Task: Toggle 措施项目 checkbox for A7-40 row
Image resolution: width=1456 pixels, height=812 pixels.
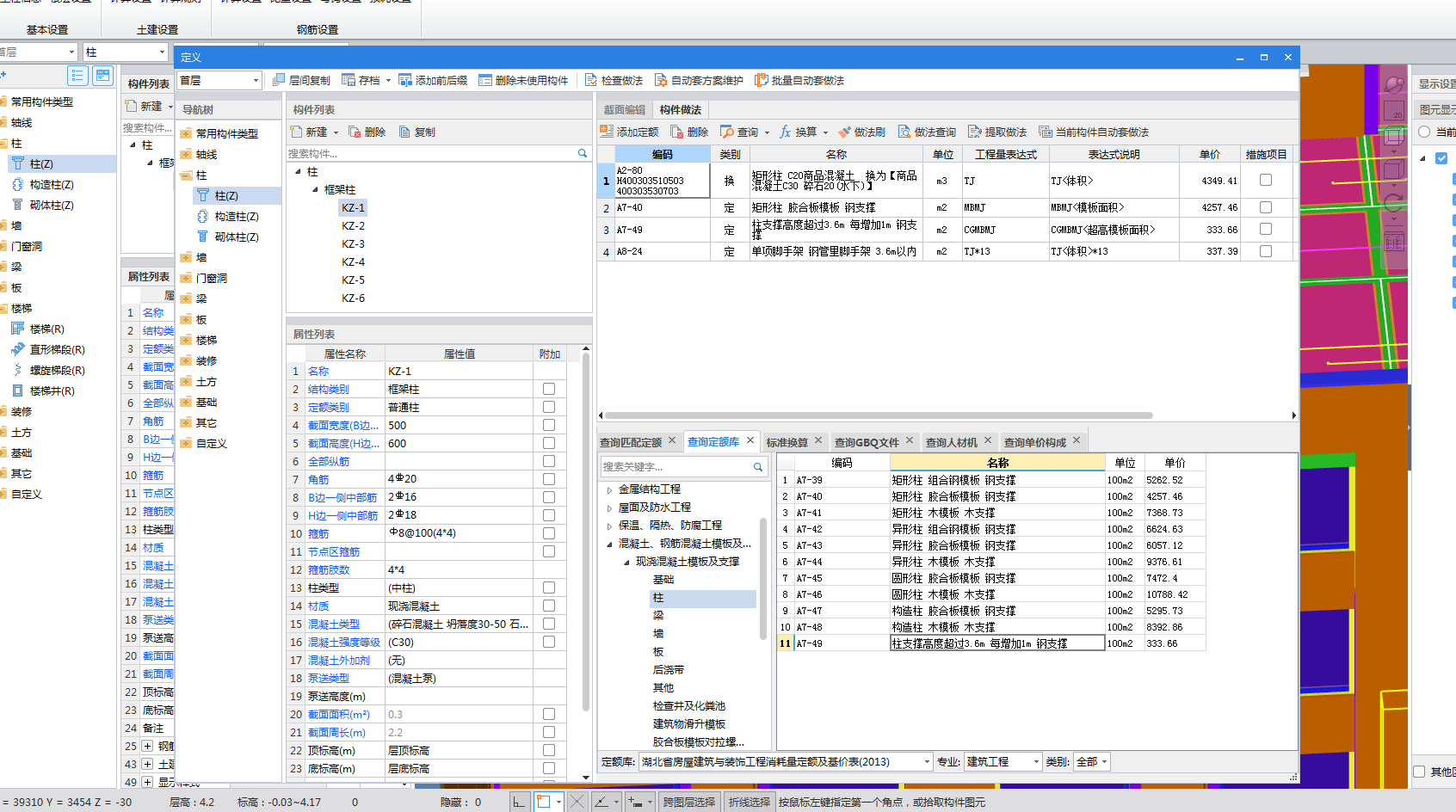Action: tap(1266, 207)
